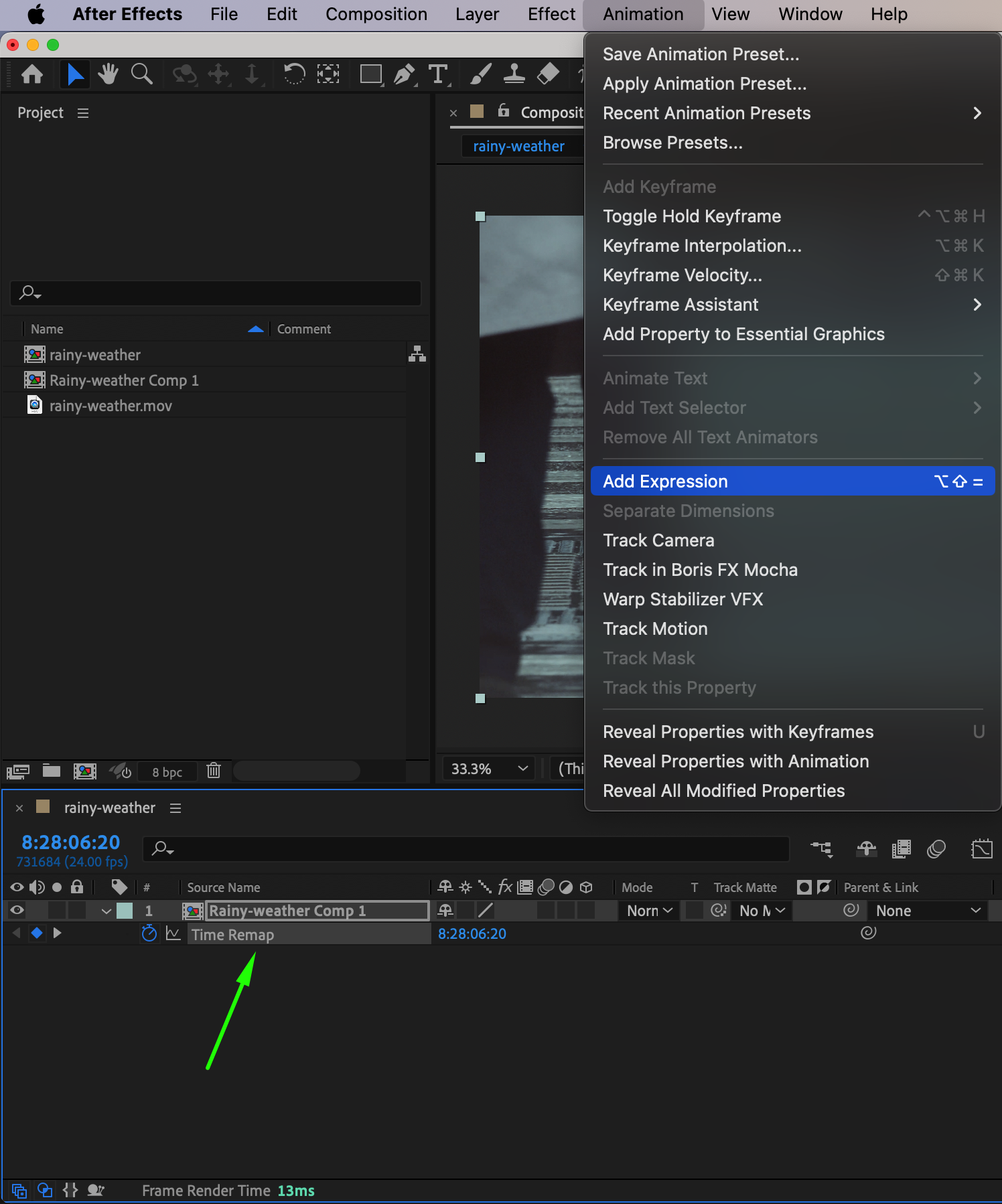This screenshot has width=1002, height=1204.
Task: Select the Pen tool in toolbar
Action: [404, 74]
